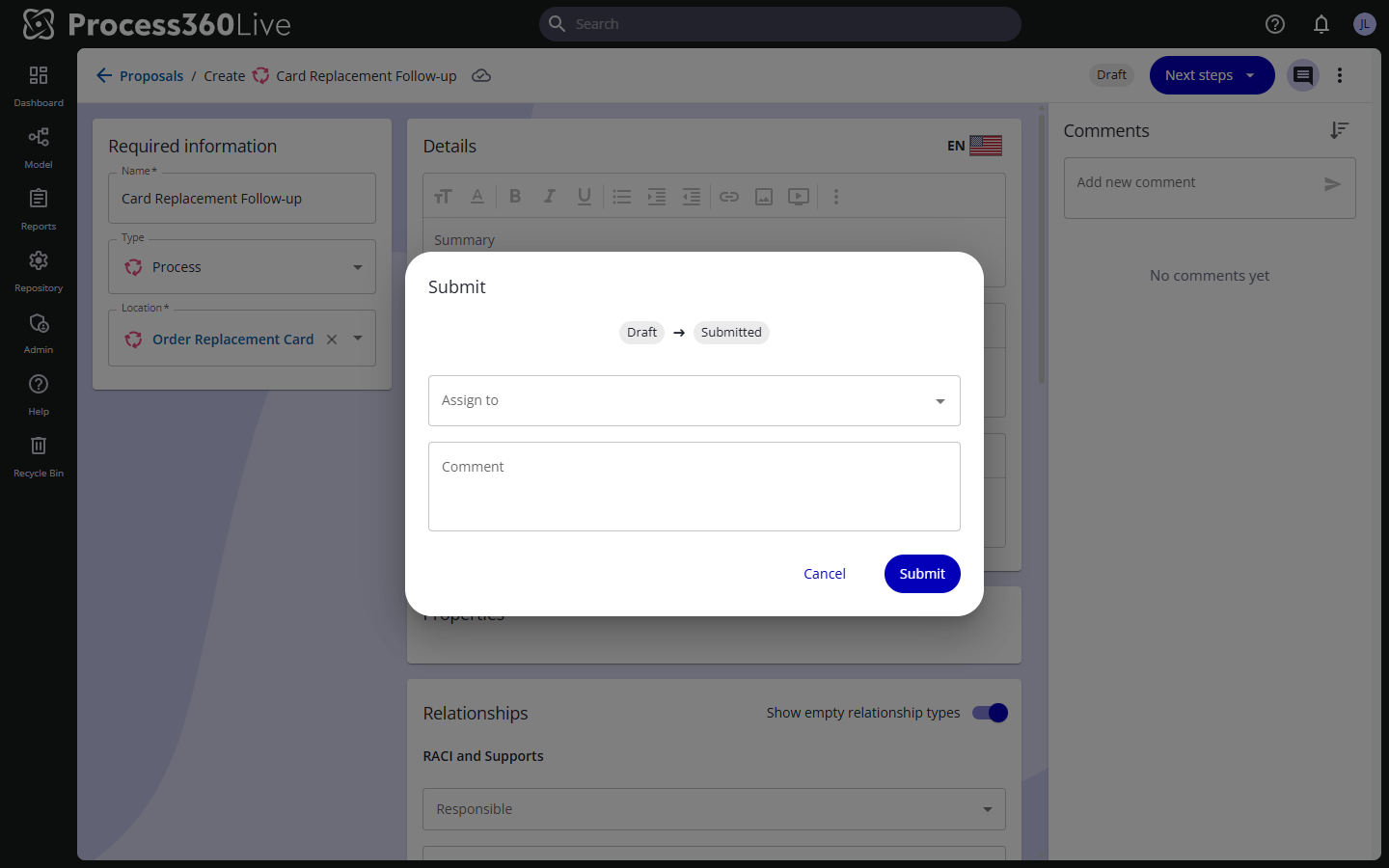Image resolution: width=1389 pixels, height=868 pixels.
Task: Click the No comments yet text
Action: [x=1210, y=276]
